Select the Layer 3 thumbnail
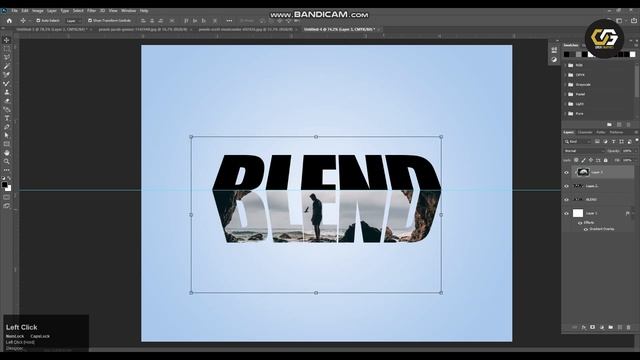Screen dimensions: 640x360 583,173
